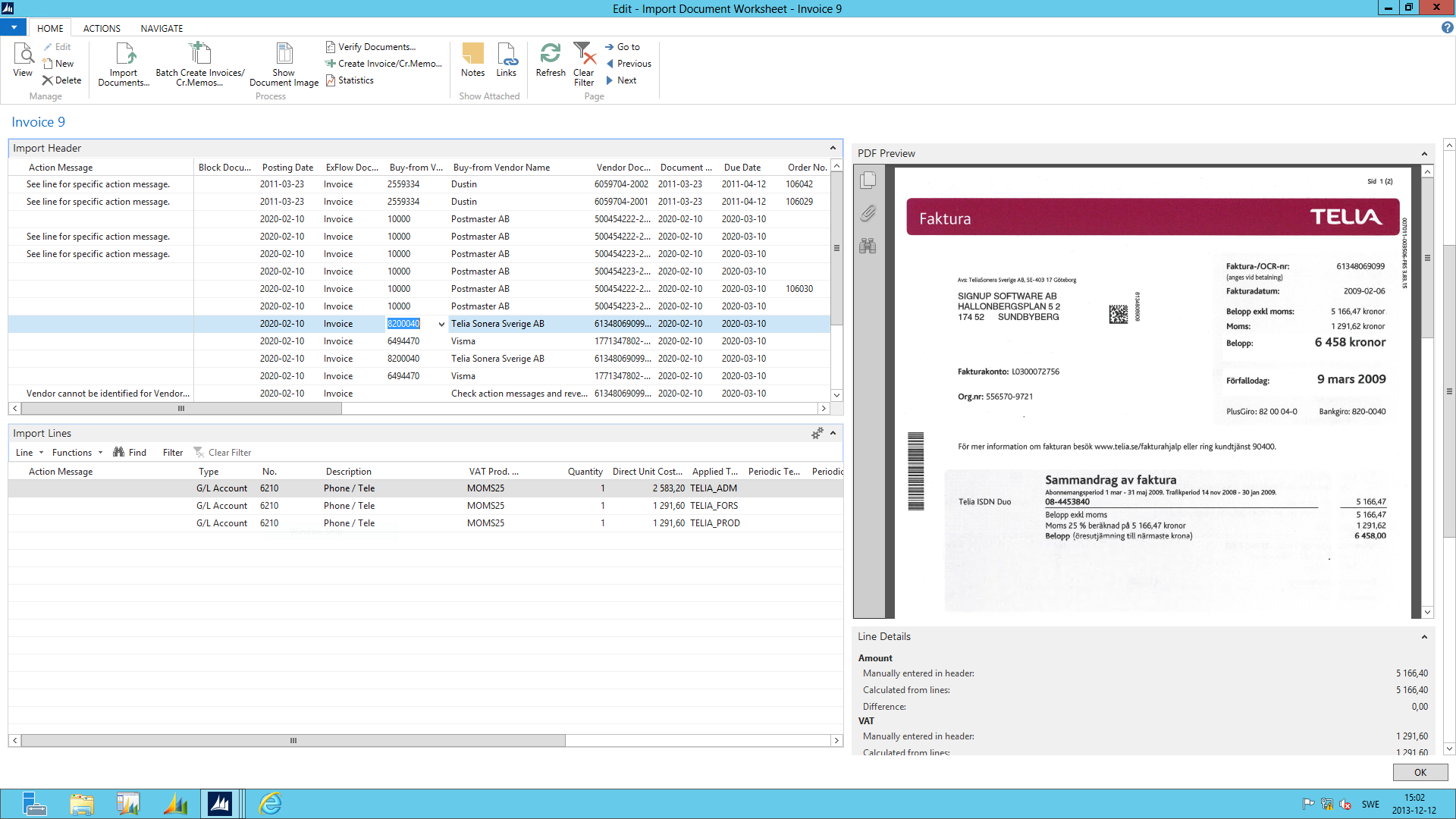The image size is (1456, 819).
Task: Click Quantity column header in Import Lines
Action: coord(585,472)
